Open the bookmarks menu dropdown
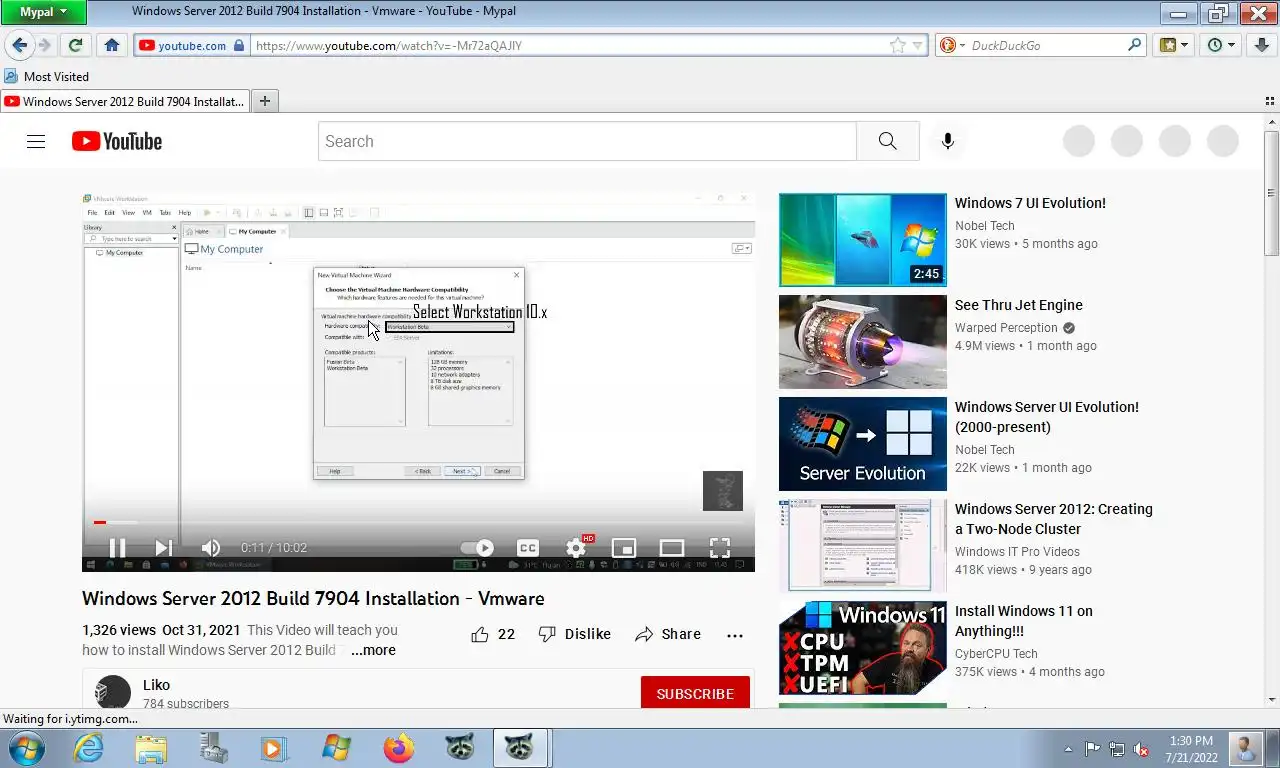Viewport: 1280px width, 768px height. tap(1173, 45)
